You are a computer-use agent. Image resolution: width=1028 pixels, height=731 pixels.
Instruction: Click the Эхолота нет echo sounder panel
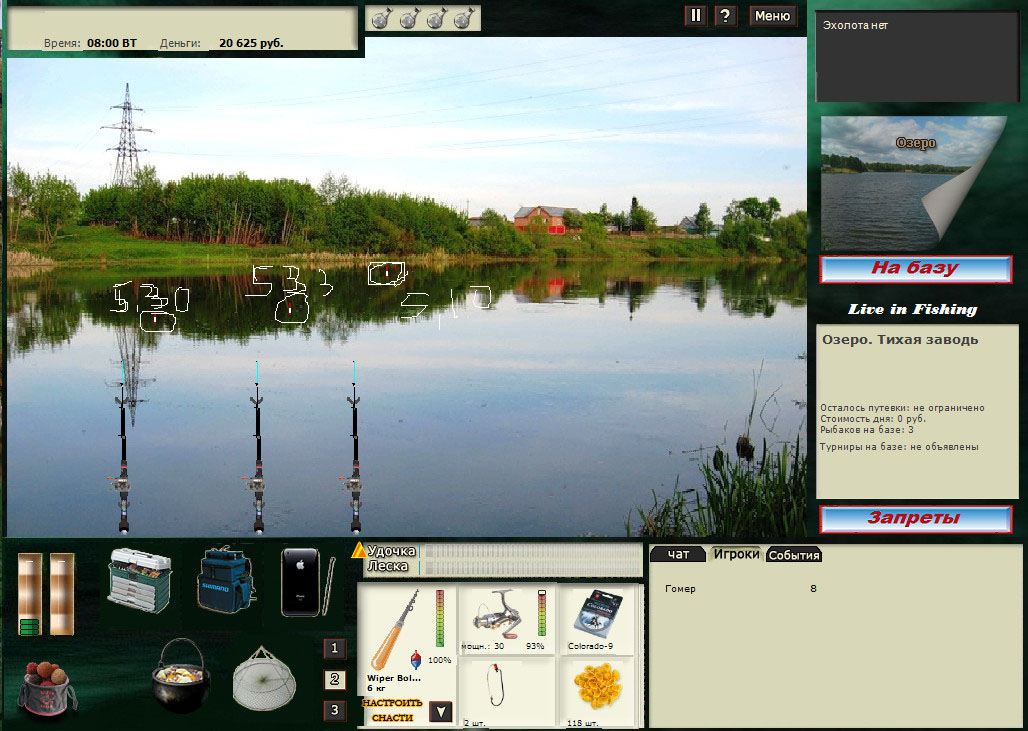pos(917,56)
